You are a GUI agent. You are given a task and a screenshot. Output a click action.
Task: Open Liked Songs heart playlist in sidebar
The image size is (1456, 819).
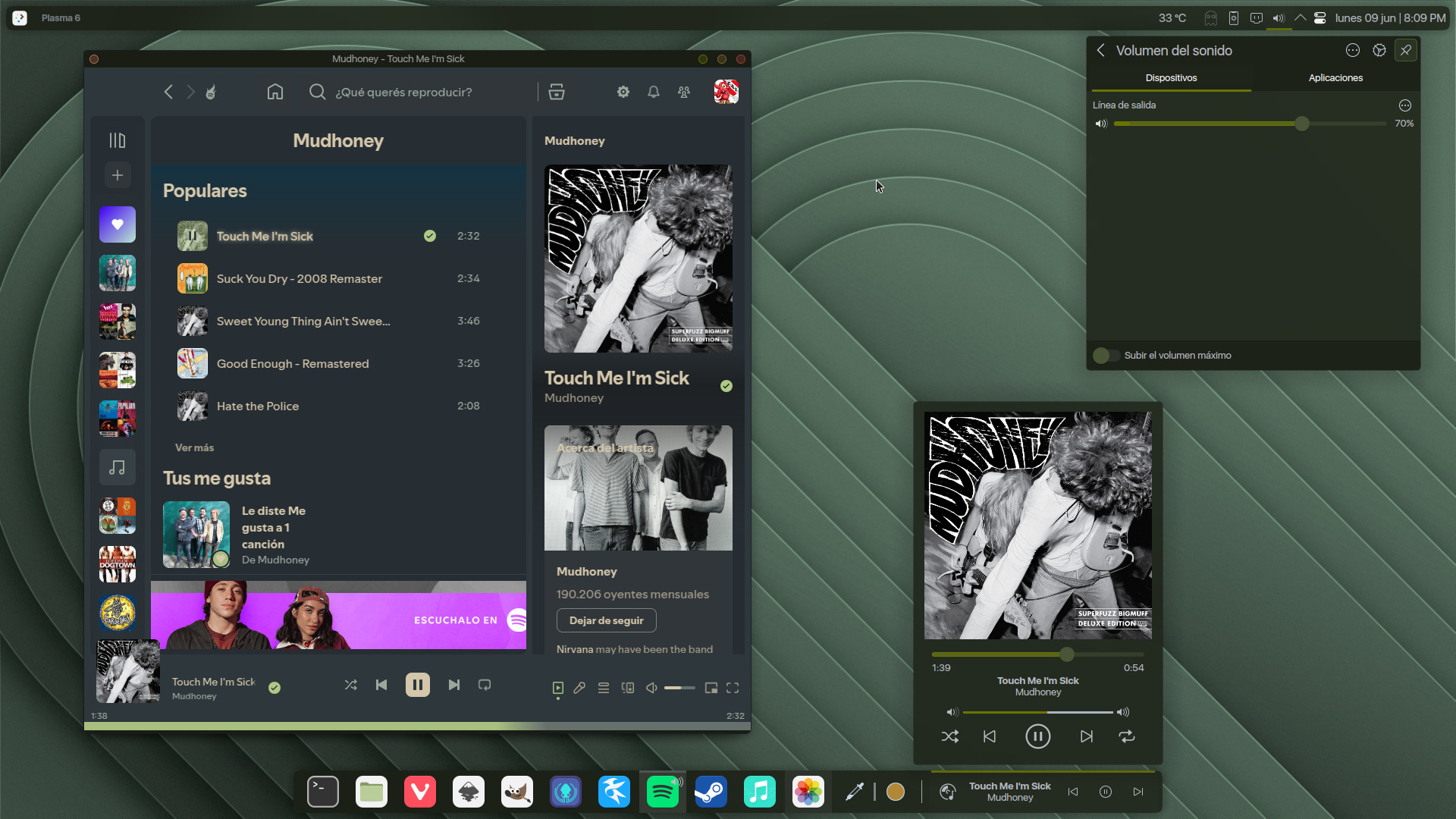tap(118, 224)
